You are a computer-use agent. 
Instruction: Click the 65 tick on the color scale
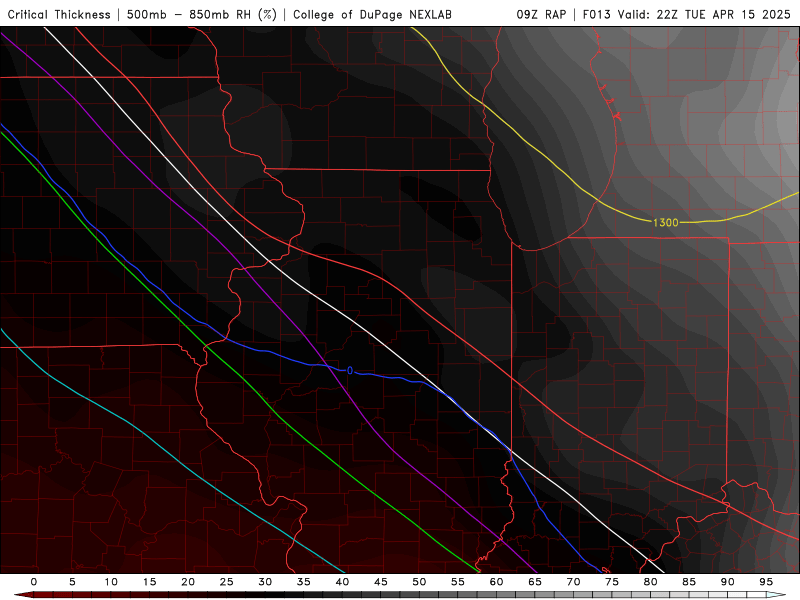pos(535,582)
